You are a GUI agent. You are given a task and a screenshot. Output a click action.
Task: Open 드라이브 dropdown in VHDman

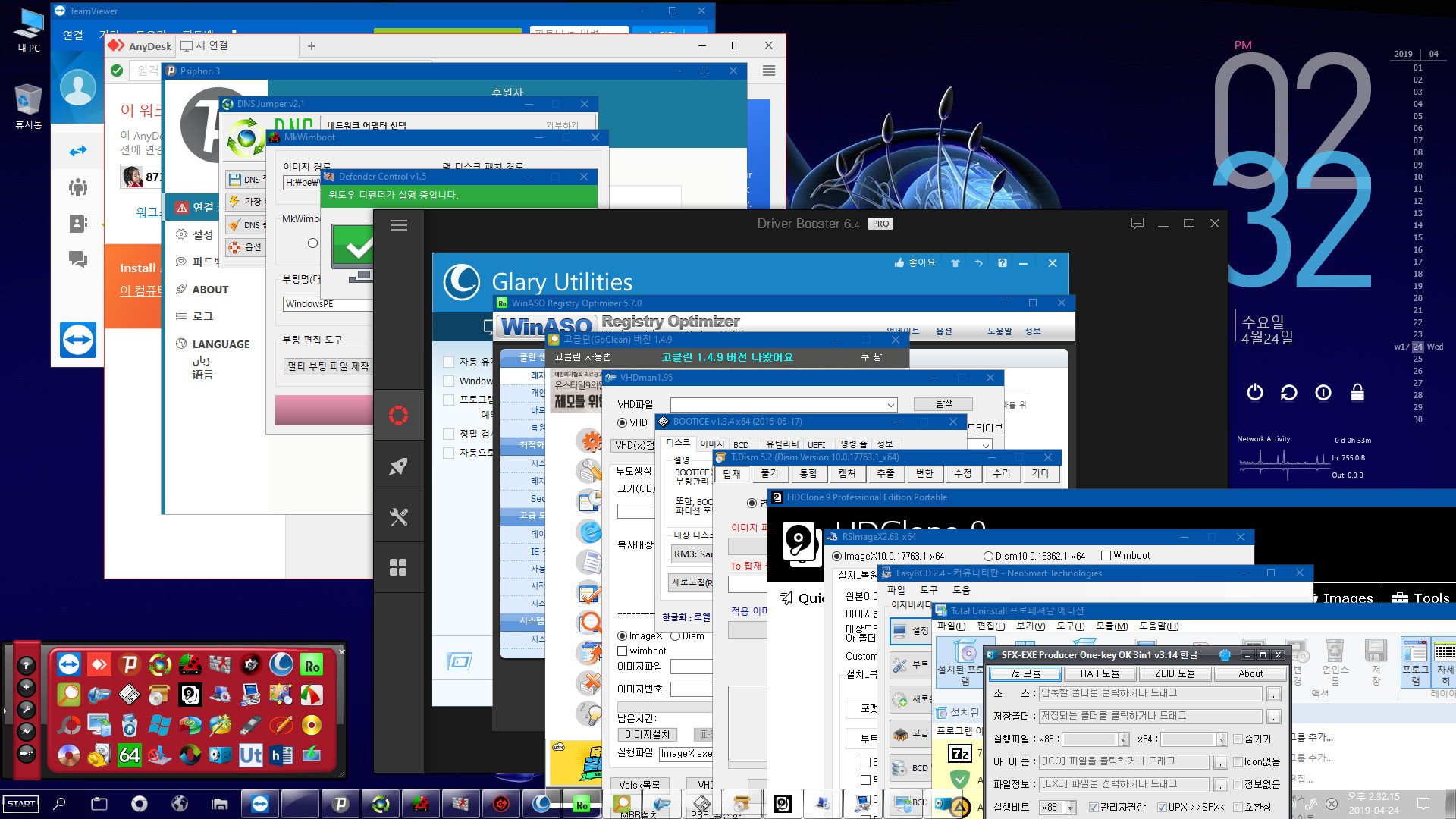(986, 446)
